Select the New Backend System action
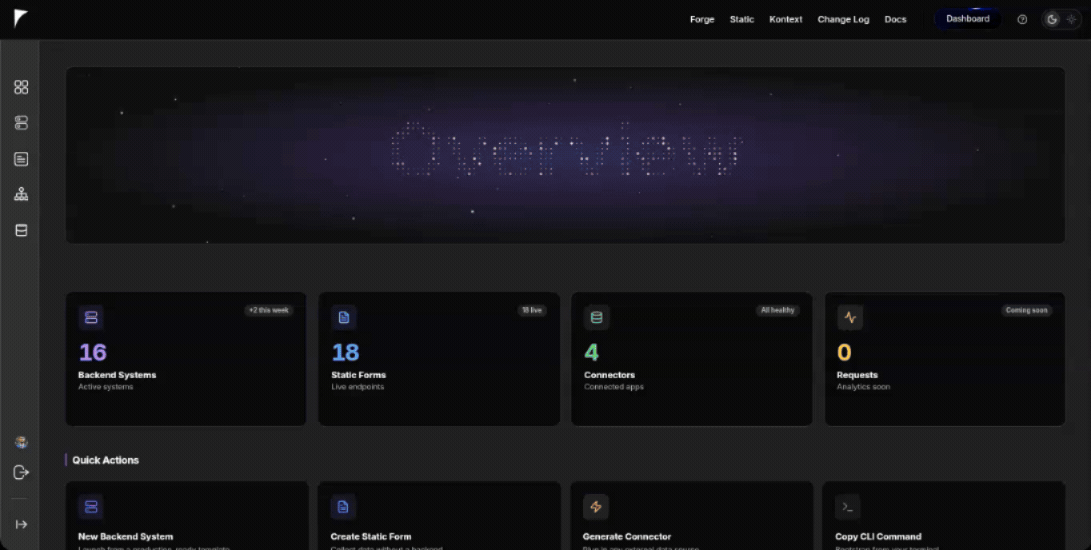The height and width of the screenshot is (550, 1091). pyautogui.click(x=187, y=516)
